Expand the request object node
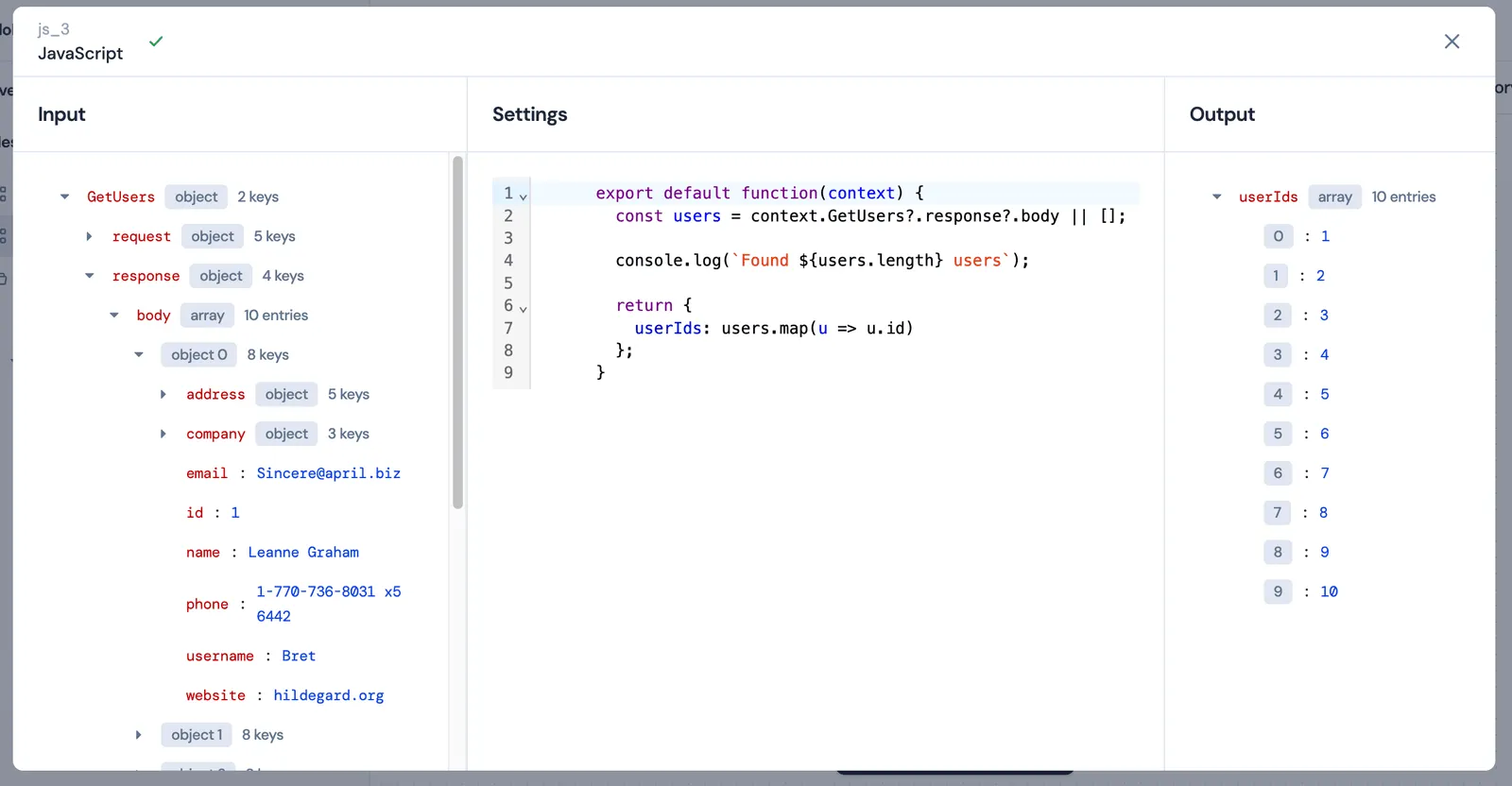 point(89,236)
